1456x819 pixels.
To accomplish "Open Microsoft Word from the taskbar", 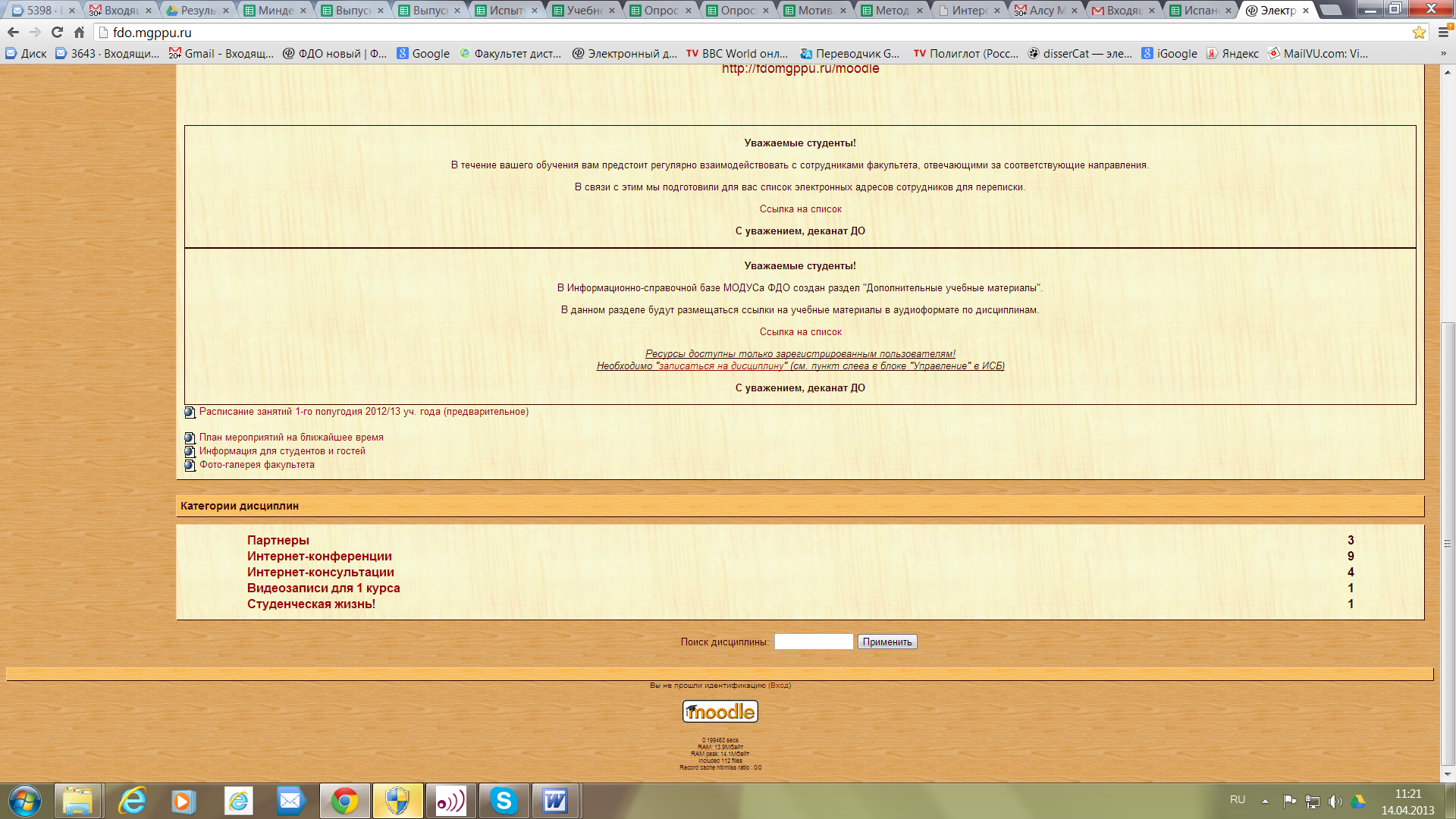I will coord(556,802).
